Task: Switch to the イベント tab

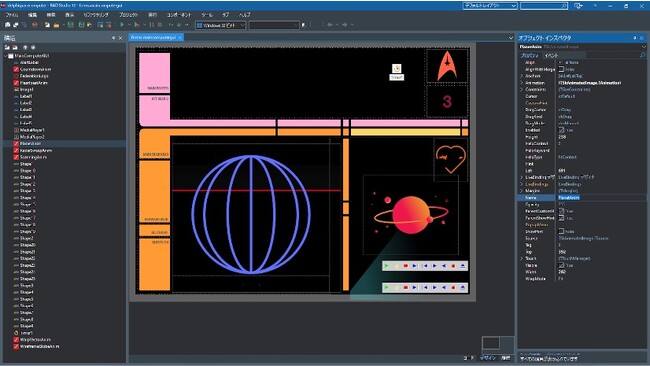Action: coord(551,55)
